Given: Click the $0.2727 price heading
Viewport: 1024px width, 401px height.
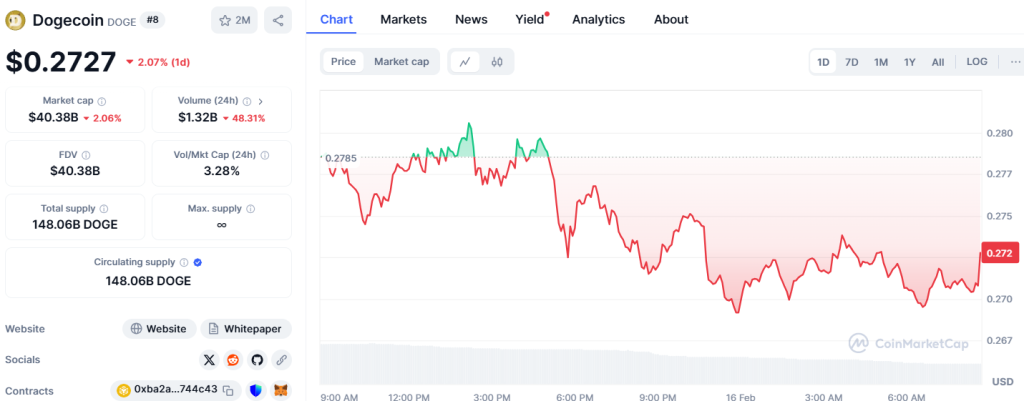Looking at the screenshot, I should tap(61, 61).
